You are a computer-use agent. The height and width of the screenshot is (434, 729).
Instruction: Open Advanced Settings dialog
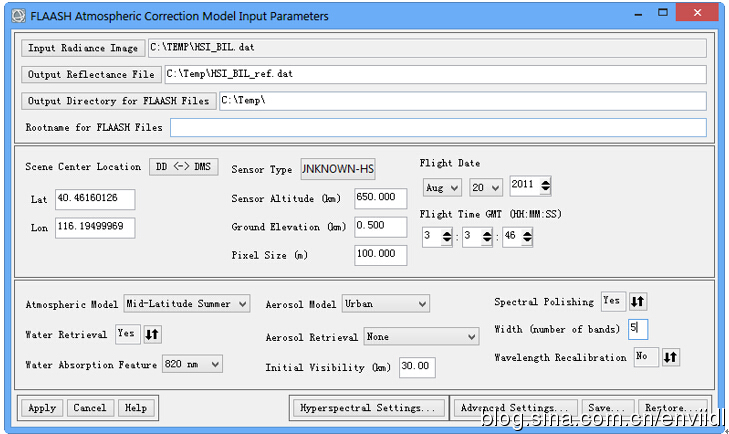point(516,408)
